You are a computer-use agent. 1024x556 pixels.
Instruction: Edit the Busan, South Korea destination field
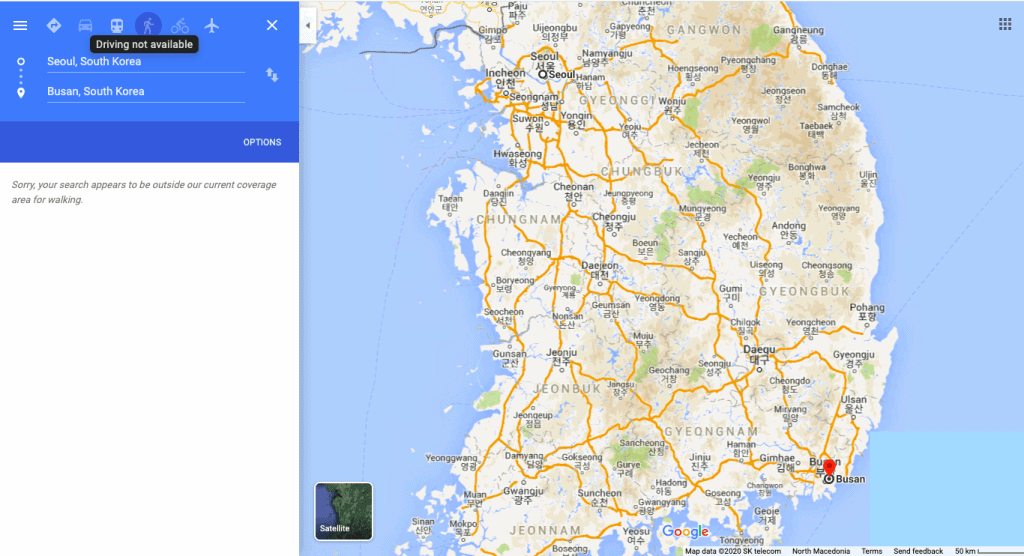click(146, 91)
